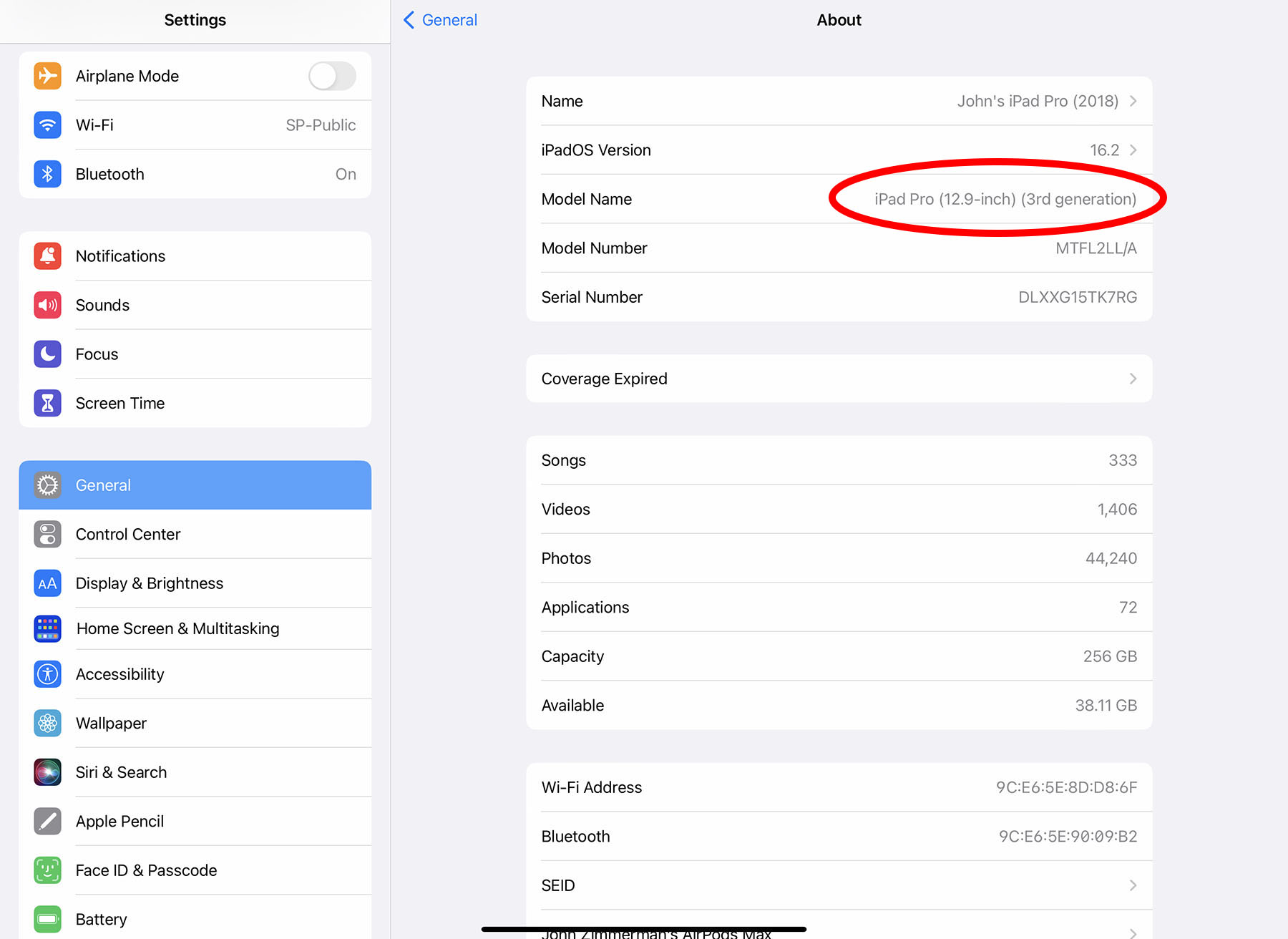
Task: Open Sounds via its speaker icon
Action: [x=47, y=305]
